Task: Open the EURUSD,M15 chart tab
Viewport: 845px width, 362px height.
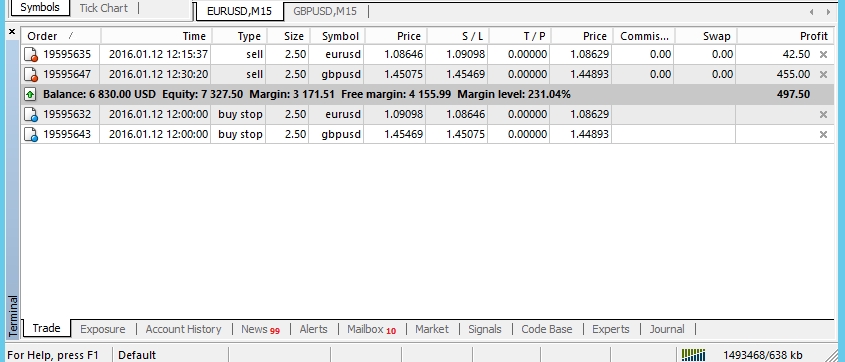Action: (239, 11)
